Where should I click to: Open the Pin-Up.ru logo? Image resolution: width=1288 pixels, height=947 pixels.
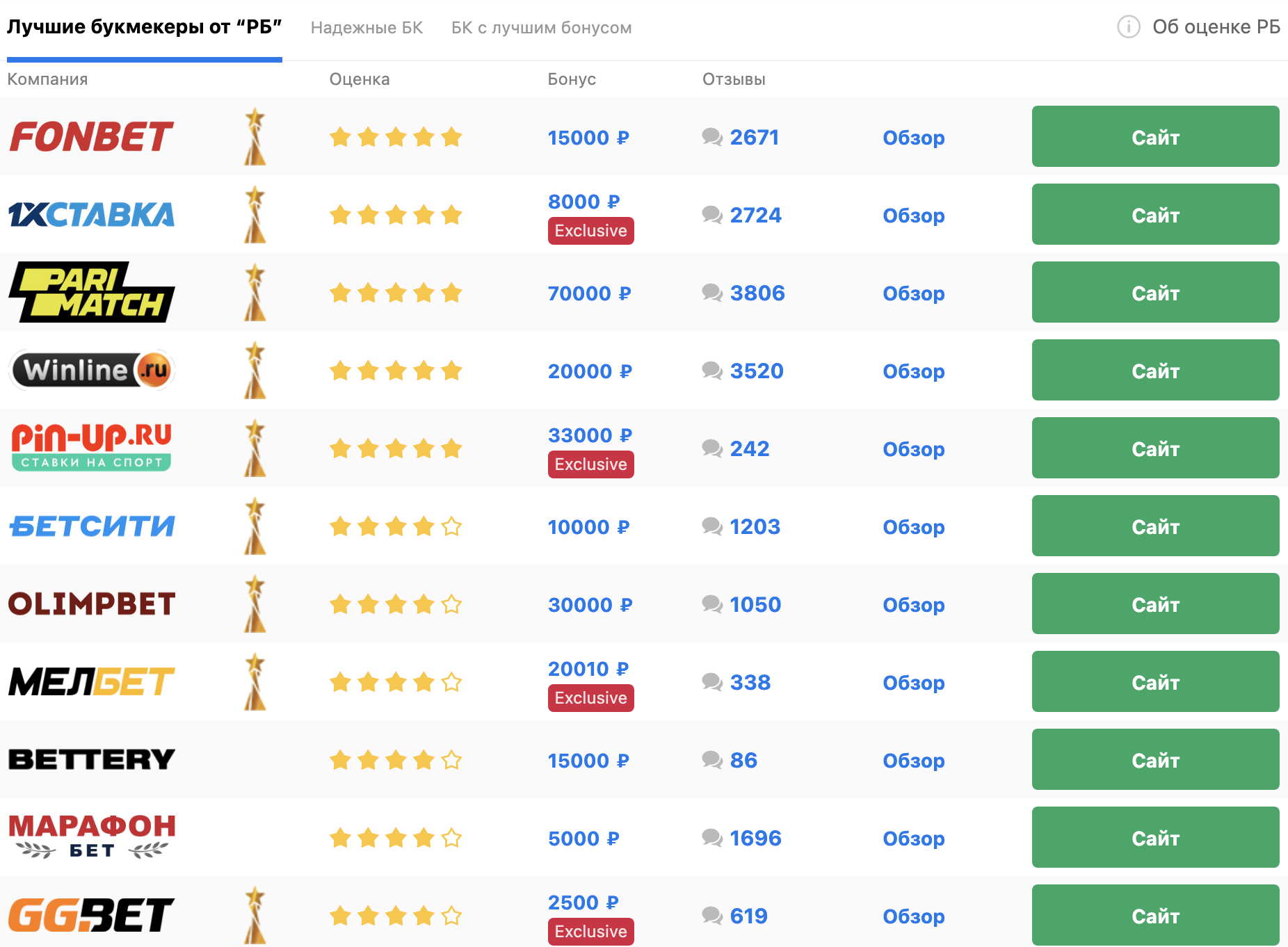pyautogui.click(x=91, y=448)
